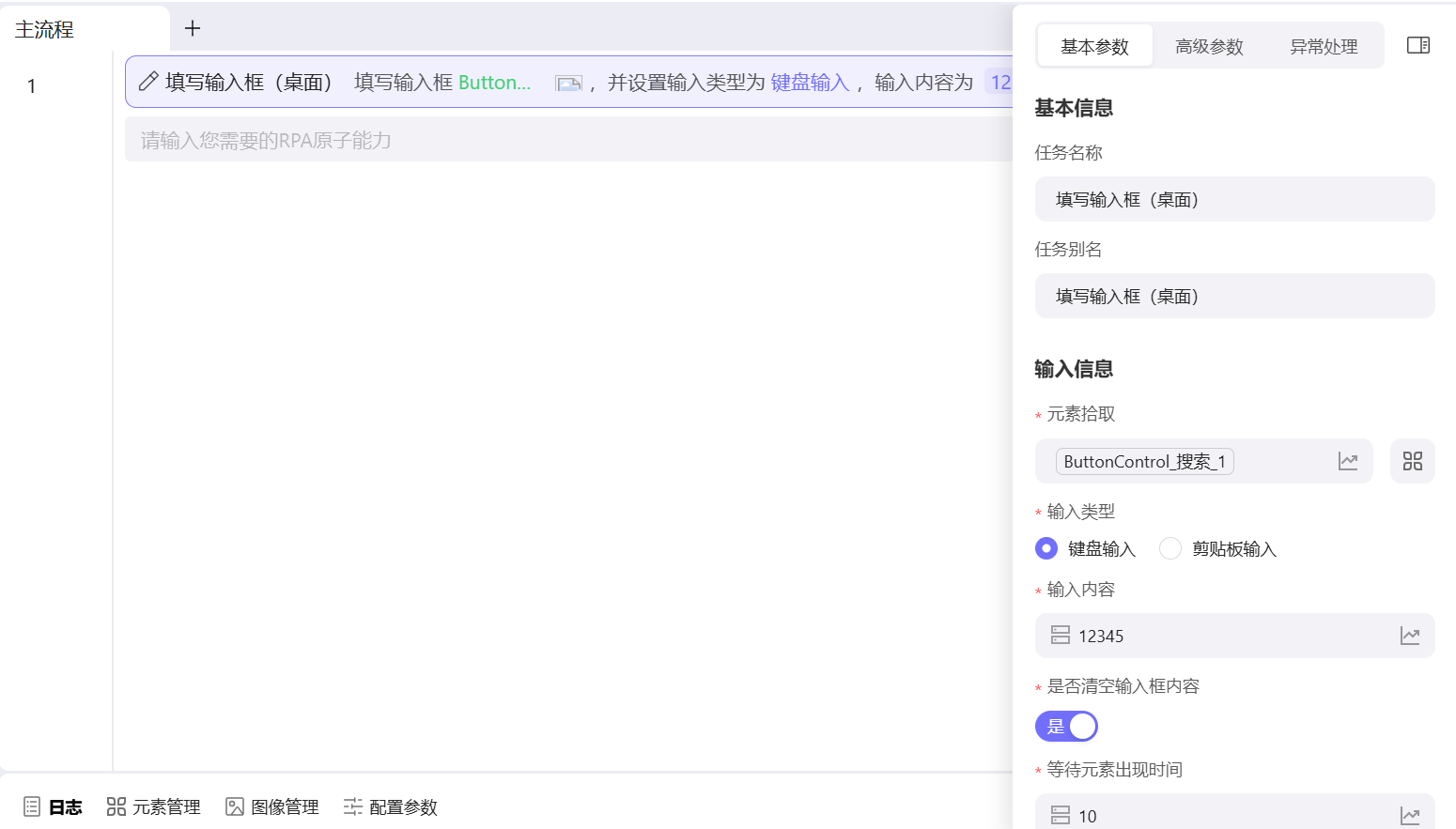The height and width of the screenshot is (829, 1456).
Task: Turn off the 是否清空输入框内容 switch
Action: [1066, 726]
